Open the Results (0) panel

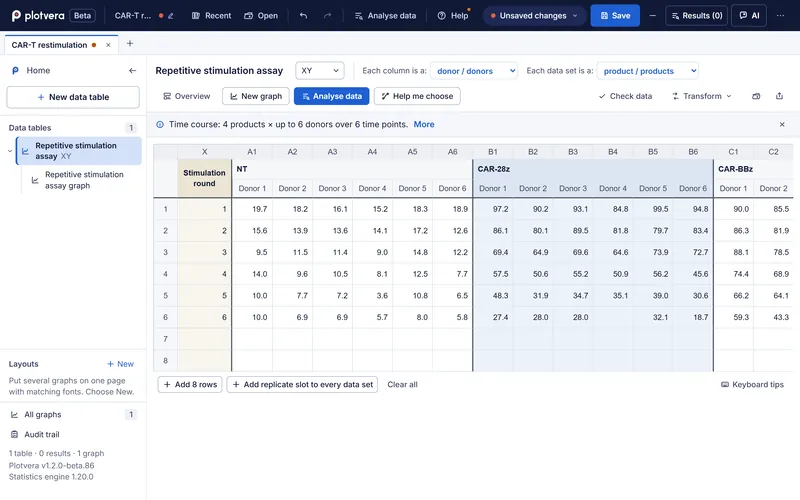(x=696, y=16)
